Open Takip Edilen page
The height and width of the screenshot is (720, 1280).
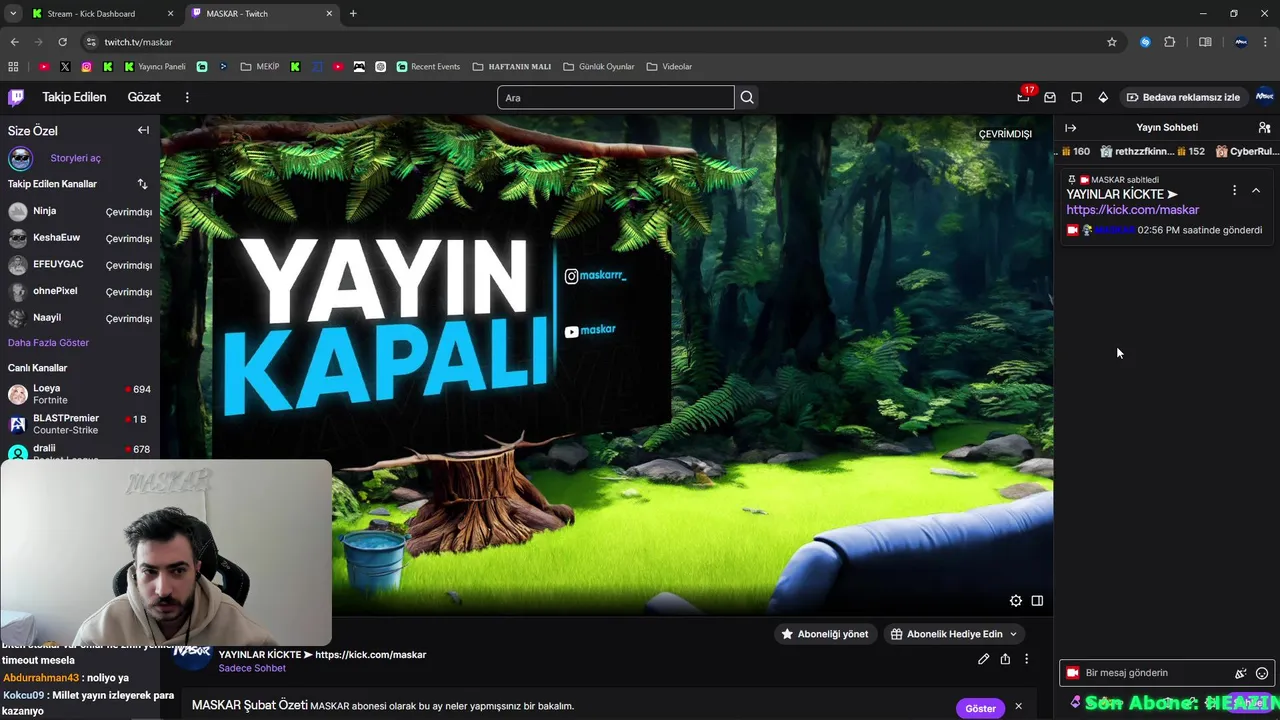point(74,97)
